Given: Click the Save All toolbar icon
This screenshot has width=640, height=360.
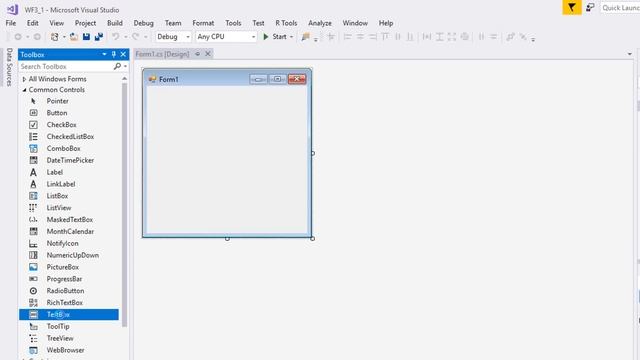Looking at the screenshot, I should [x=99, y=37].
